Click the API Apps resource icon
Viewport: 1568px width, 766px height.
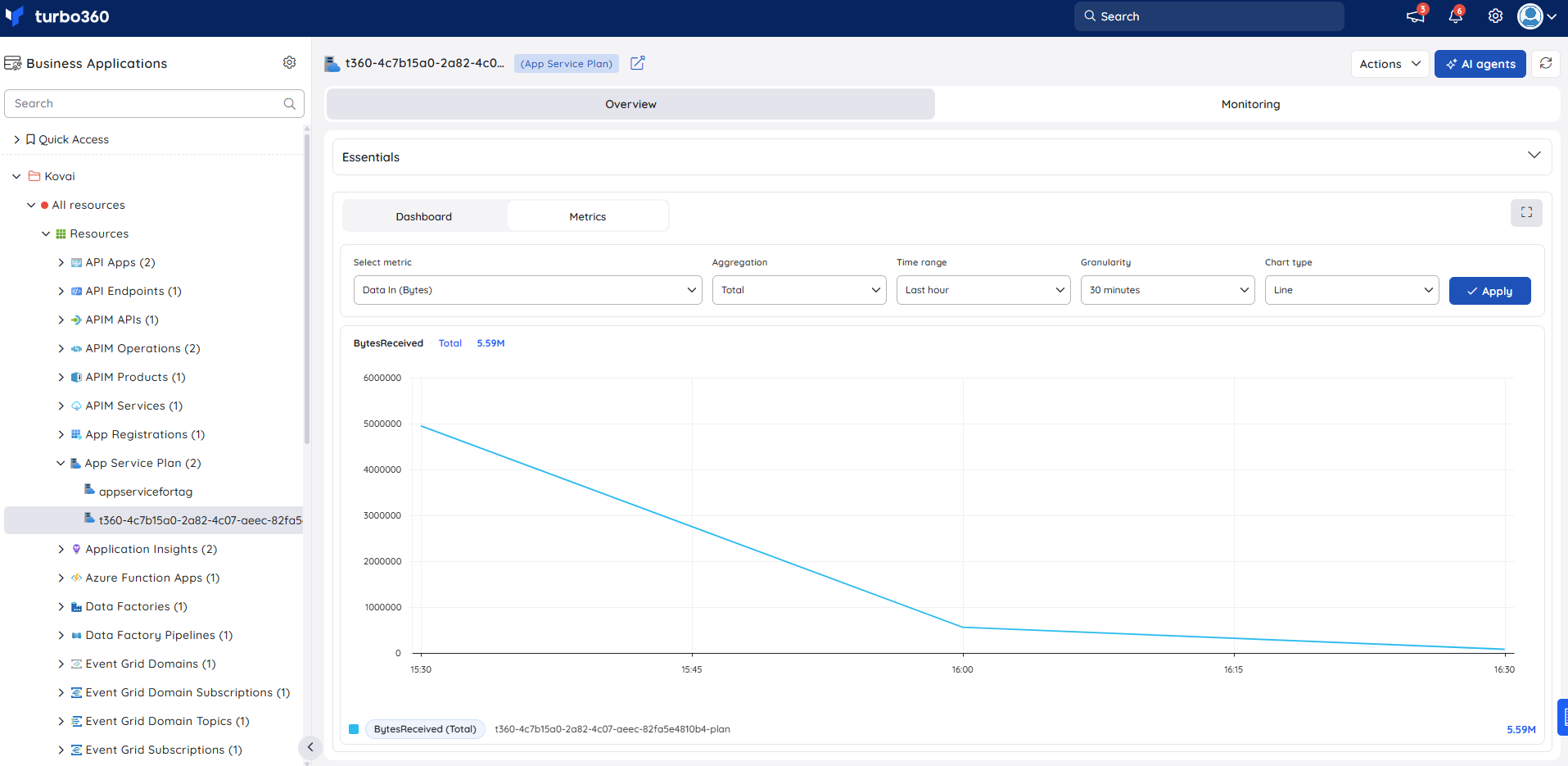click(x=76, y=262)
